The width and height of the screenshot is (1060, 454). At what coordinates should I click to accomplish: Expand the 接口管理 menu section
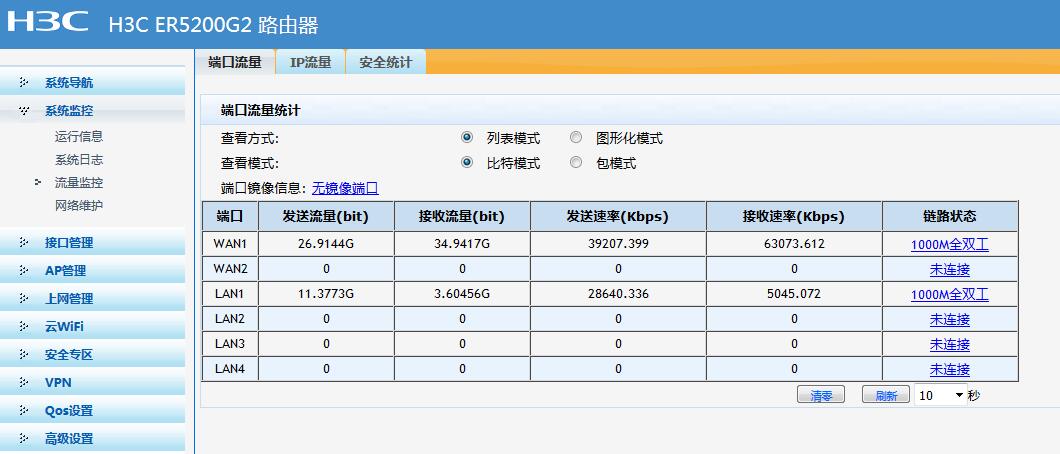pyautogui.click(x=93, y=243)
